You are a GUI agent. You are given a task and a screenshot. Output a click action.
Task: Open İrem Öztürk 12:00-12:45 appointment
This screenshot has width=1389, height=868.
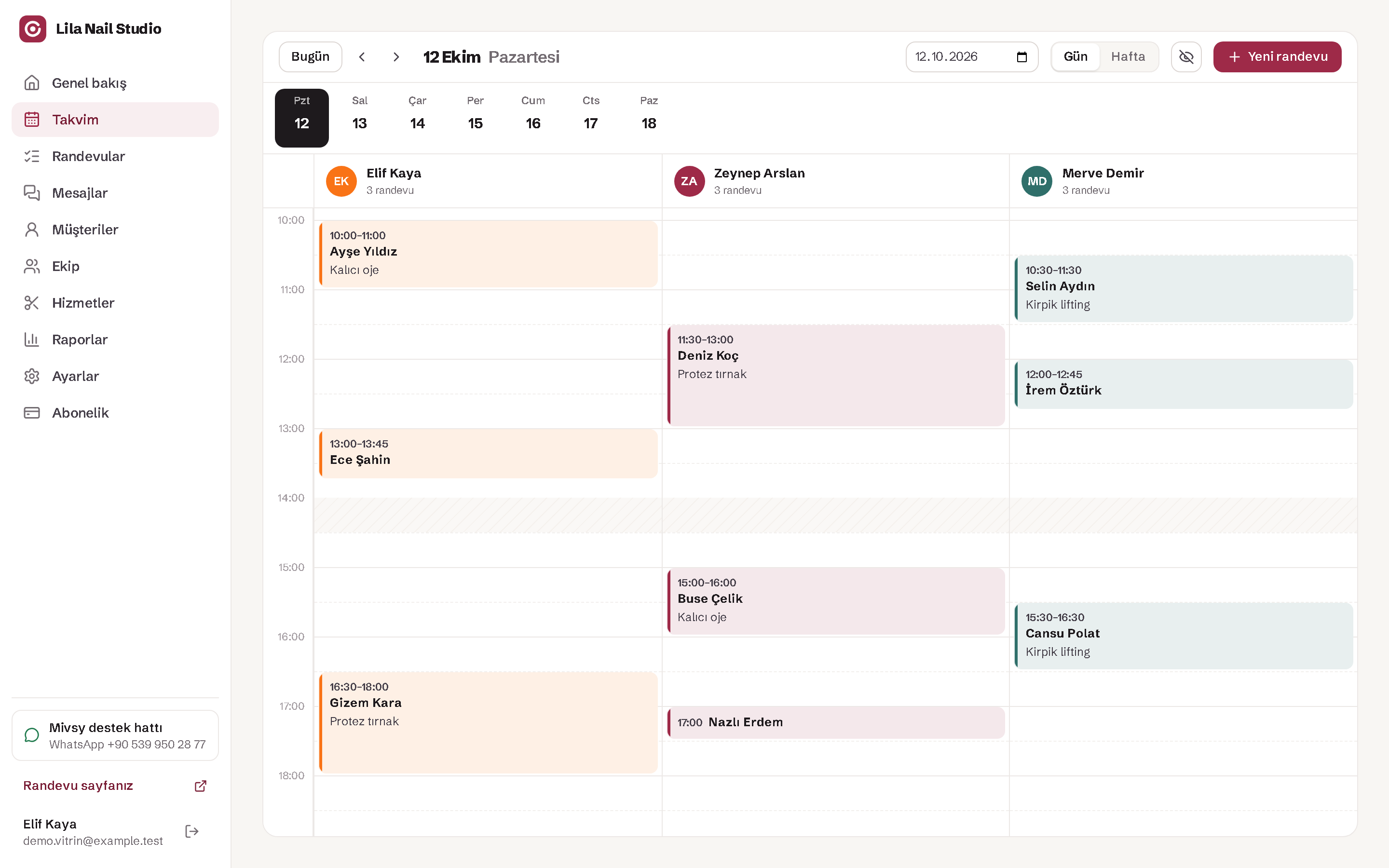coord(1184,384)
